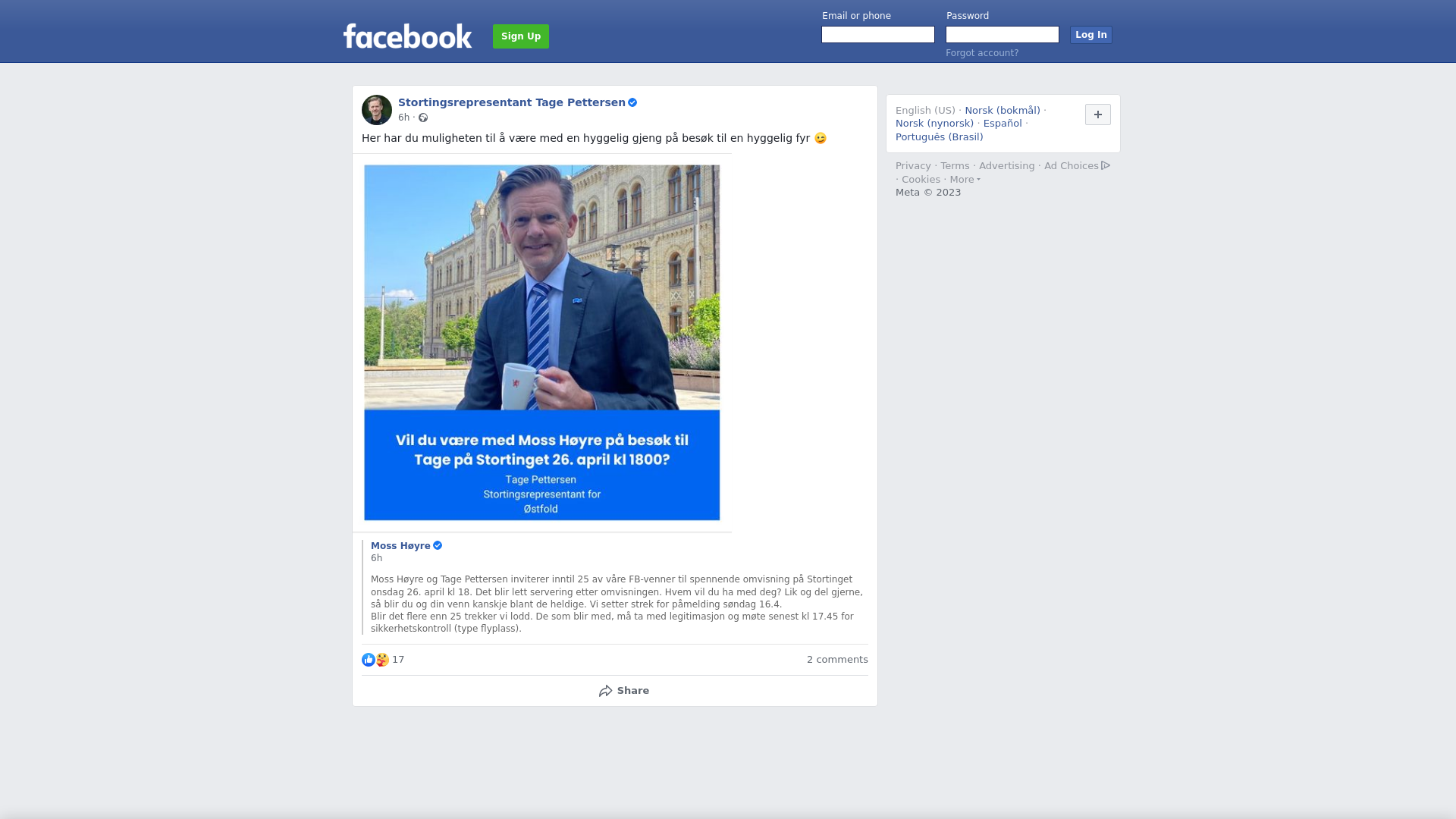View the 2 comments
This screenshot has height=819, width=1456.
click(837, 660)
